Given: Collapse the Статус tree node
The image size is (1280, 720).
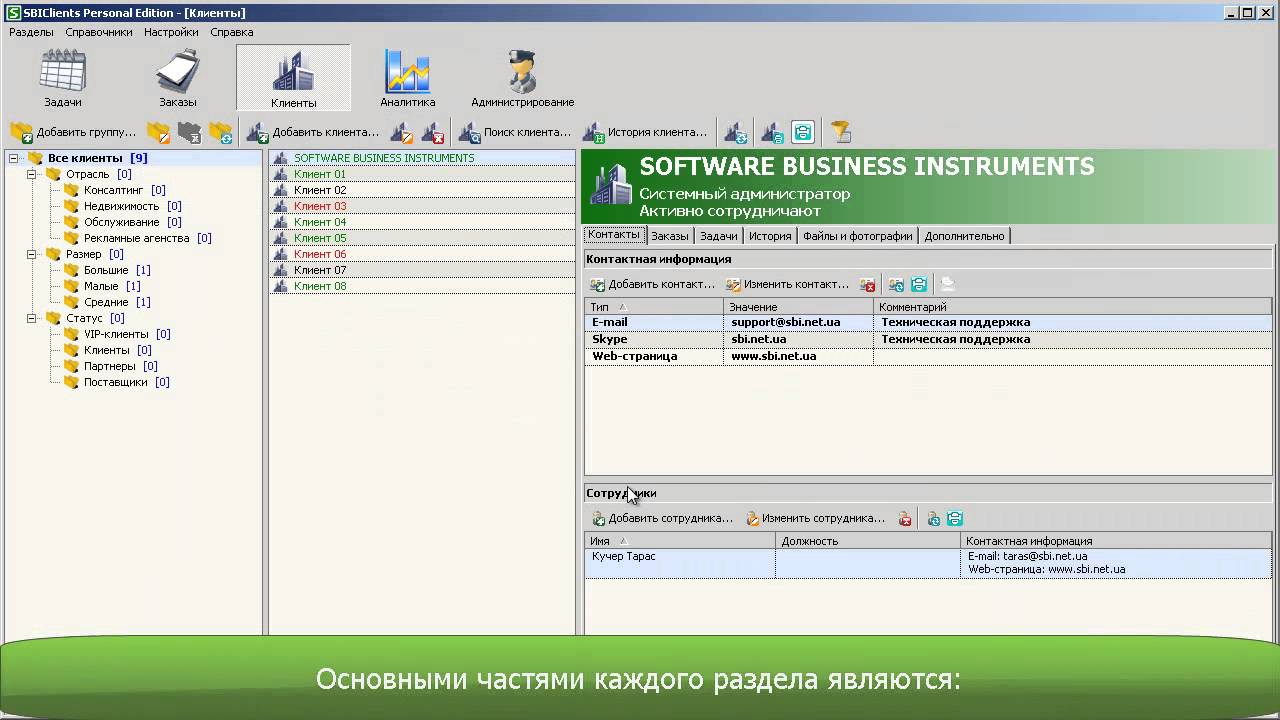Looking at the screenshot, I should click(x=31, y=318).
